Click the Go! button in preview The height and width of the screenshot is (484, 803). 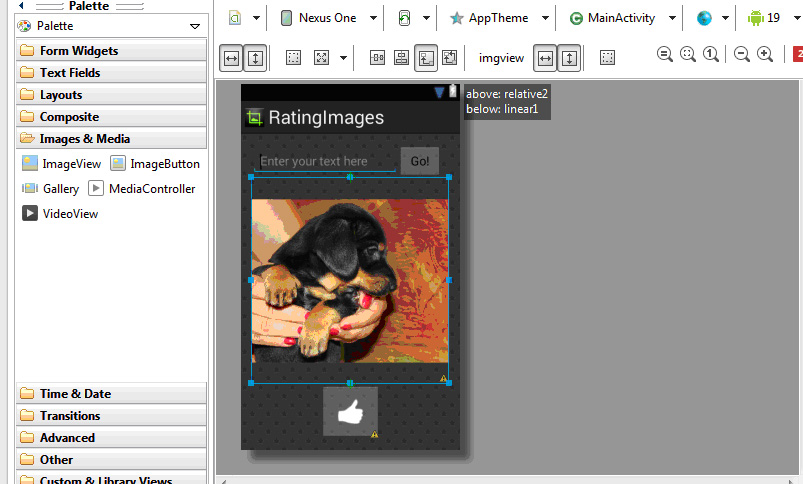click(x=419, y=161)
